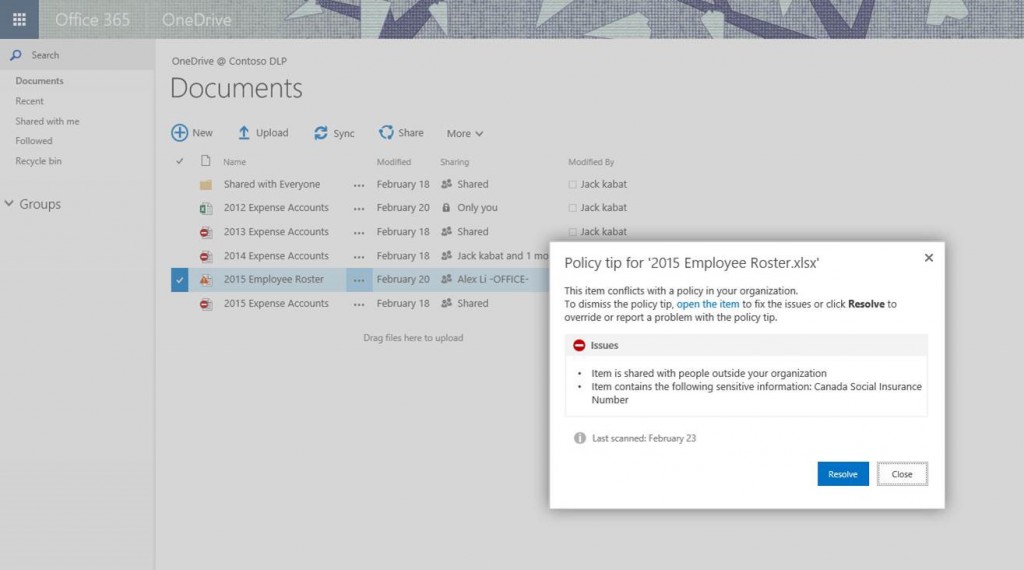Open the Office 365 app launcher grid
The height and width of the screenshot is (570, 1024).
[19, 20]
